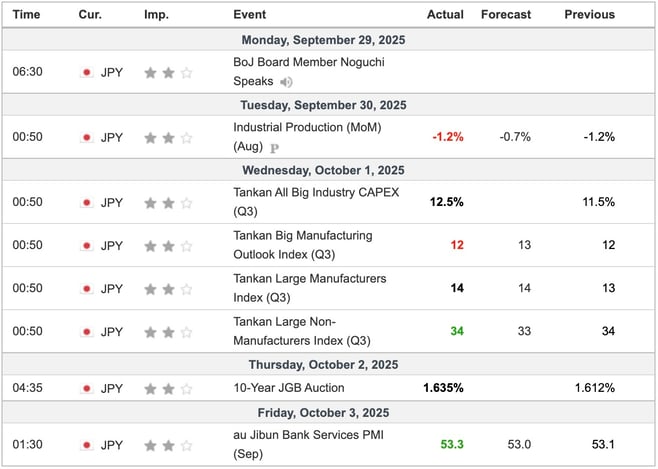Click the Japan flag in the 10-Year JGB Auction row
The image size is (658, 469).
[86, 388]
